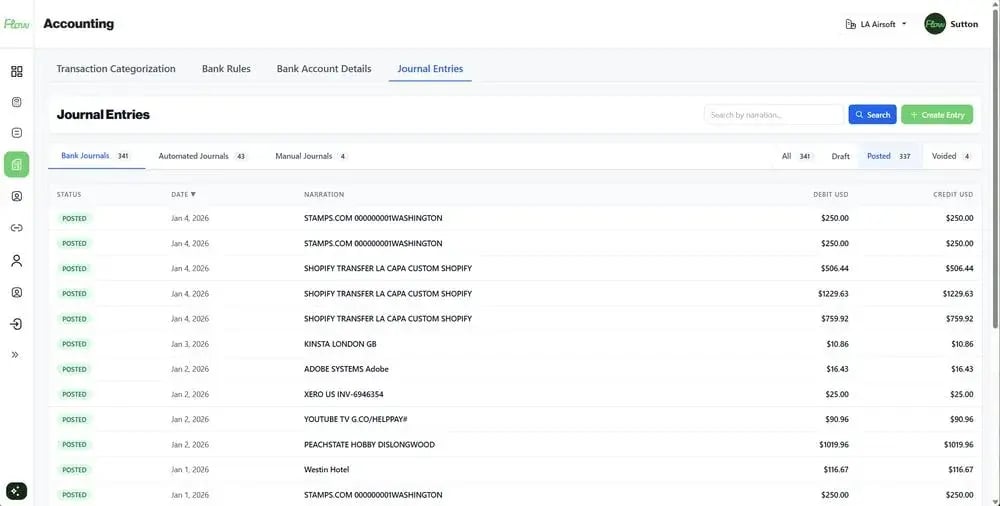The width and height of the screenshot is (1000, 506).
Task: Switch to Transaction Categorization tab
Action: coord(115,69)
